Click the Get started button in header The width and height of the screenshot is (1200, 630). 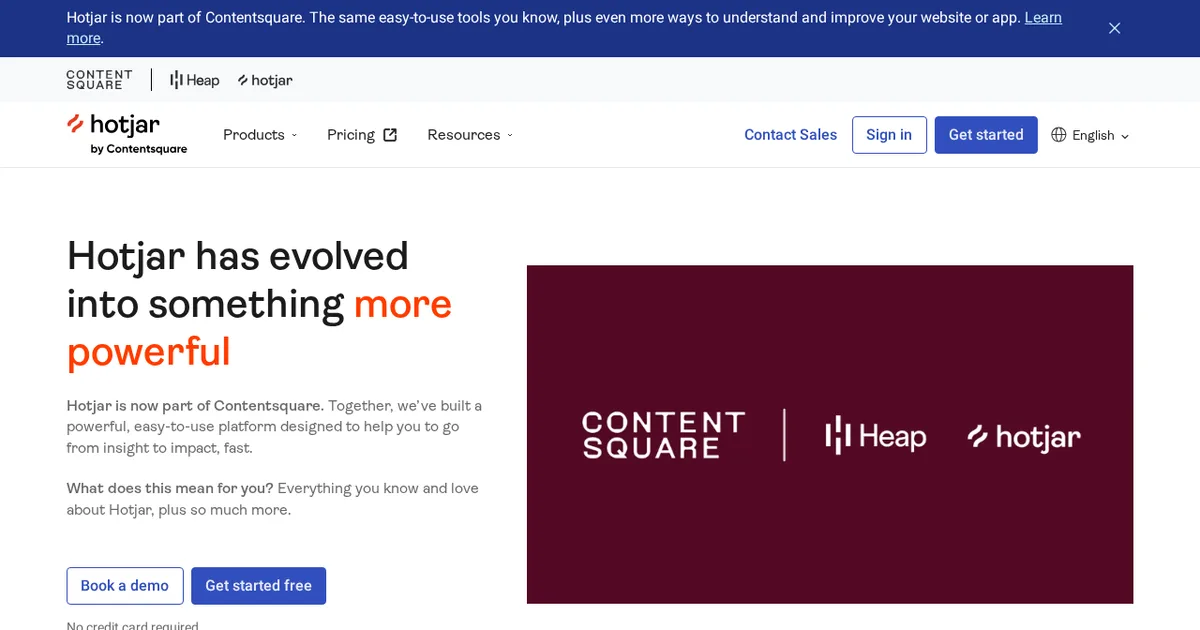pos(986,135)
